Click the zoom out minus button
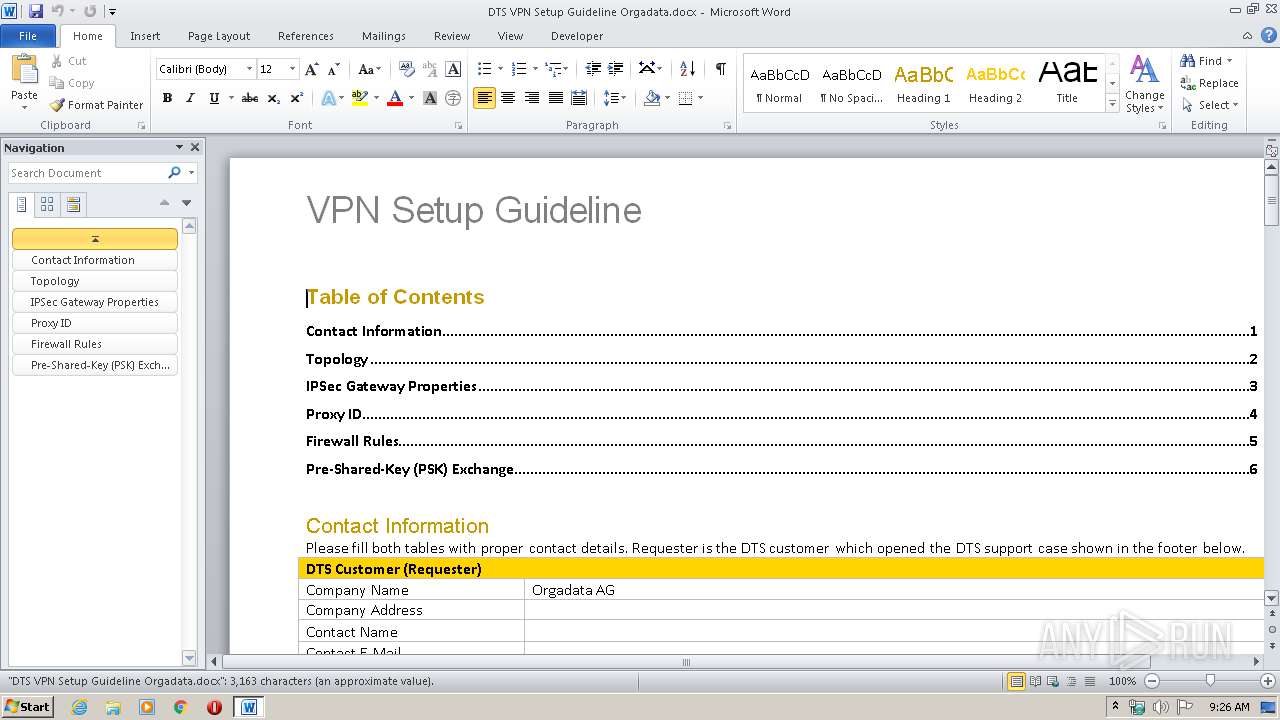 click(x=1152, y=681)
